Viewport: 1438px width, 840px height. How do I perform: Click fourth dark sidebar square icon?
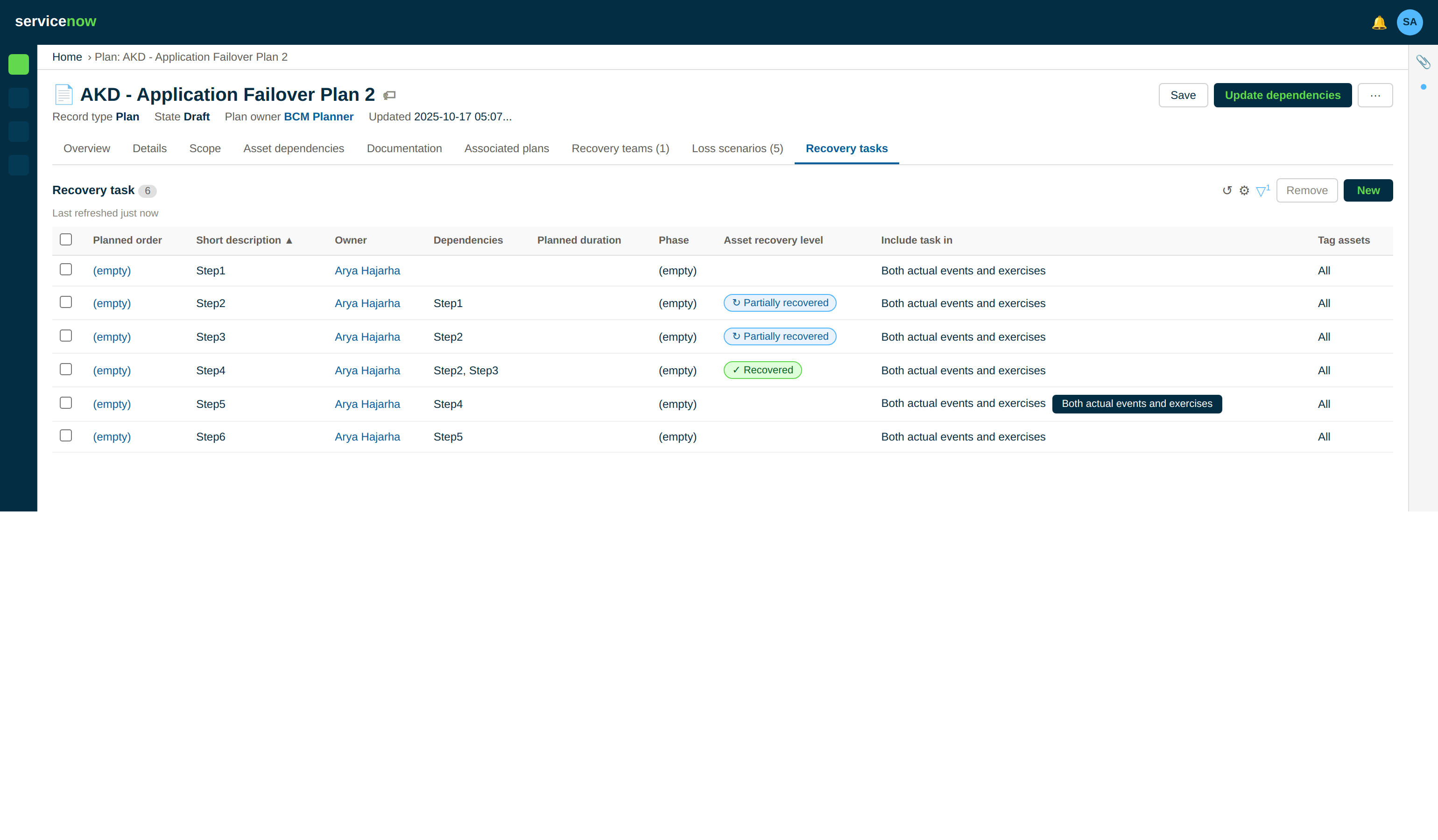click(x=19, y=165)
